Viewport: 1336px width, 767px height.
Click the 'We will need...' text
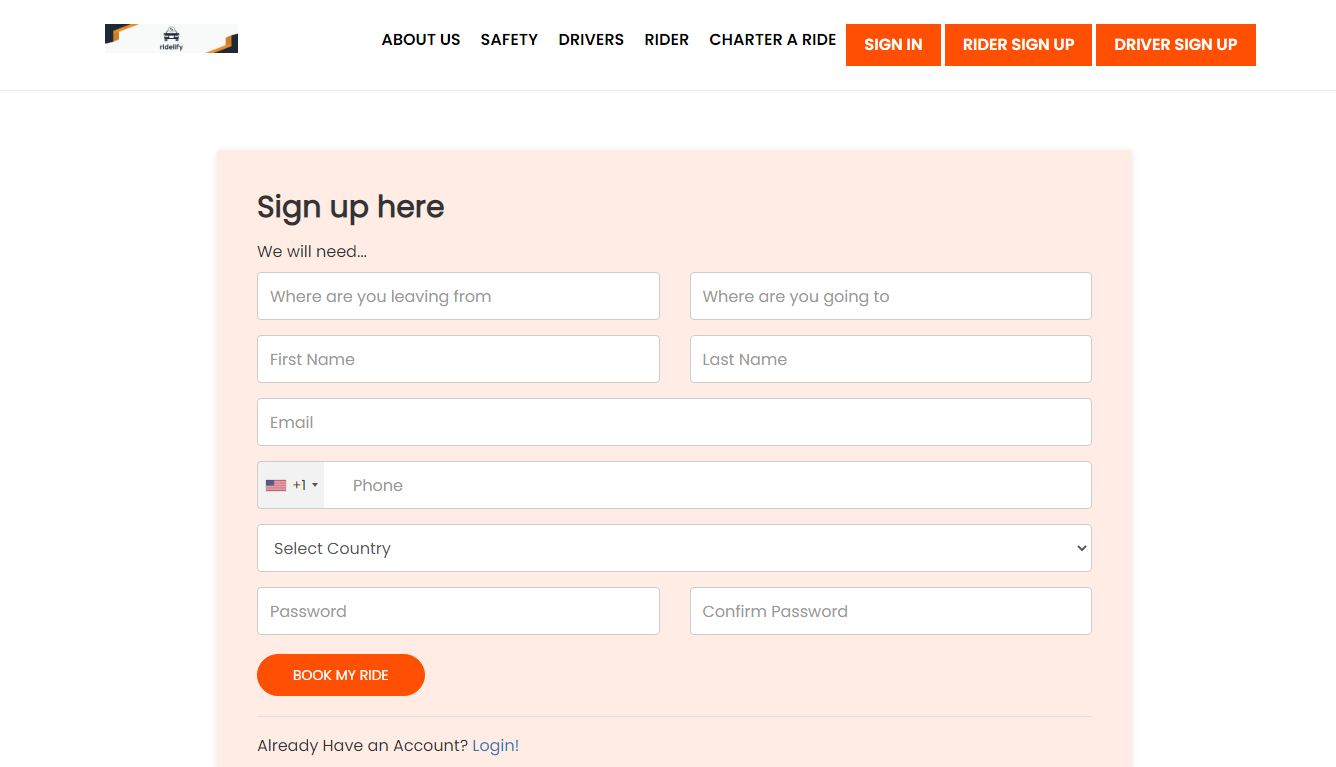pyautogui.click(x=312, y=251)
